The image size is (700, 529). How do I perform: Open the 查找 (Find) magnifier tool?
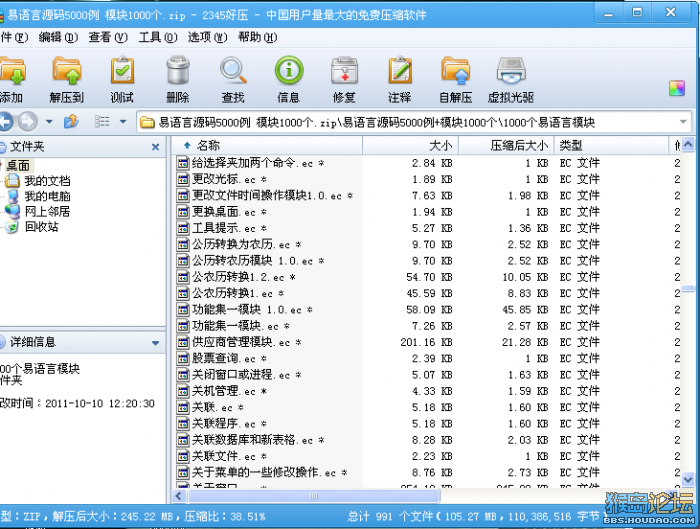tap(233, 71)
